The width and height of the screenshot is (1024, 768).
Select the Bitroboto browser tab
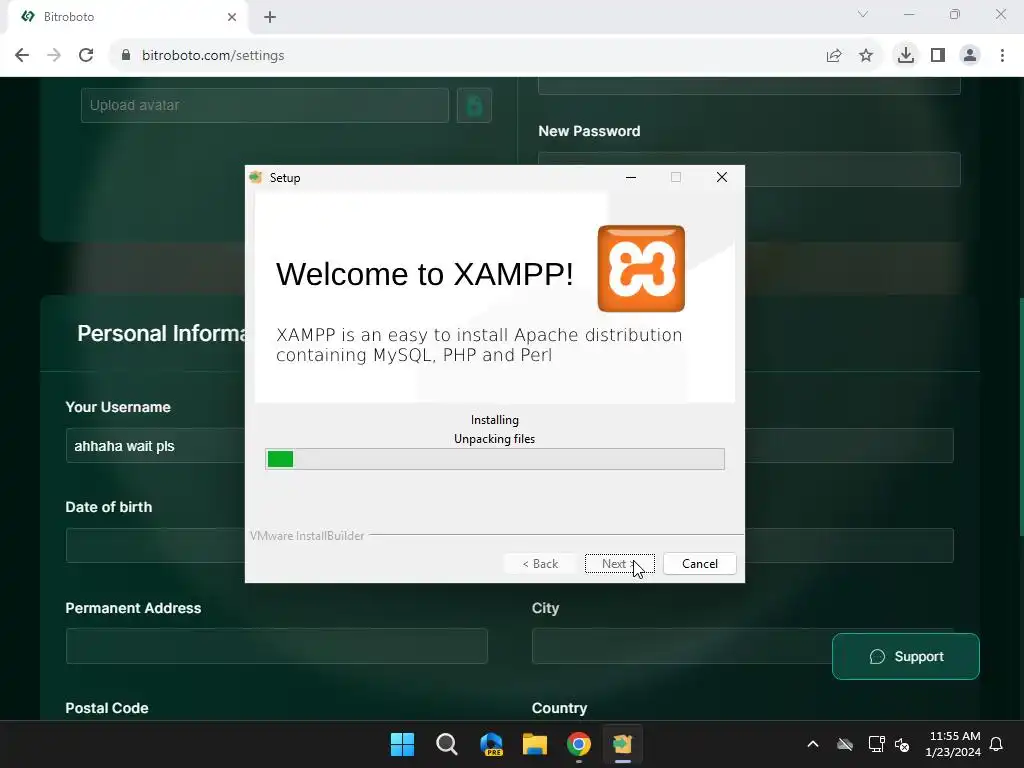[x=127, y=17]
